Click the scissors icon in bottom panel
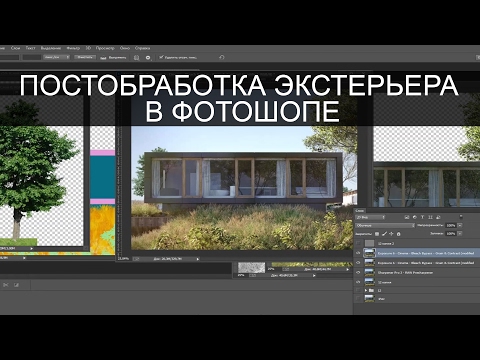Image resolution: width=480 pixels, height=360 pixels. click(x=6, y=285)
